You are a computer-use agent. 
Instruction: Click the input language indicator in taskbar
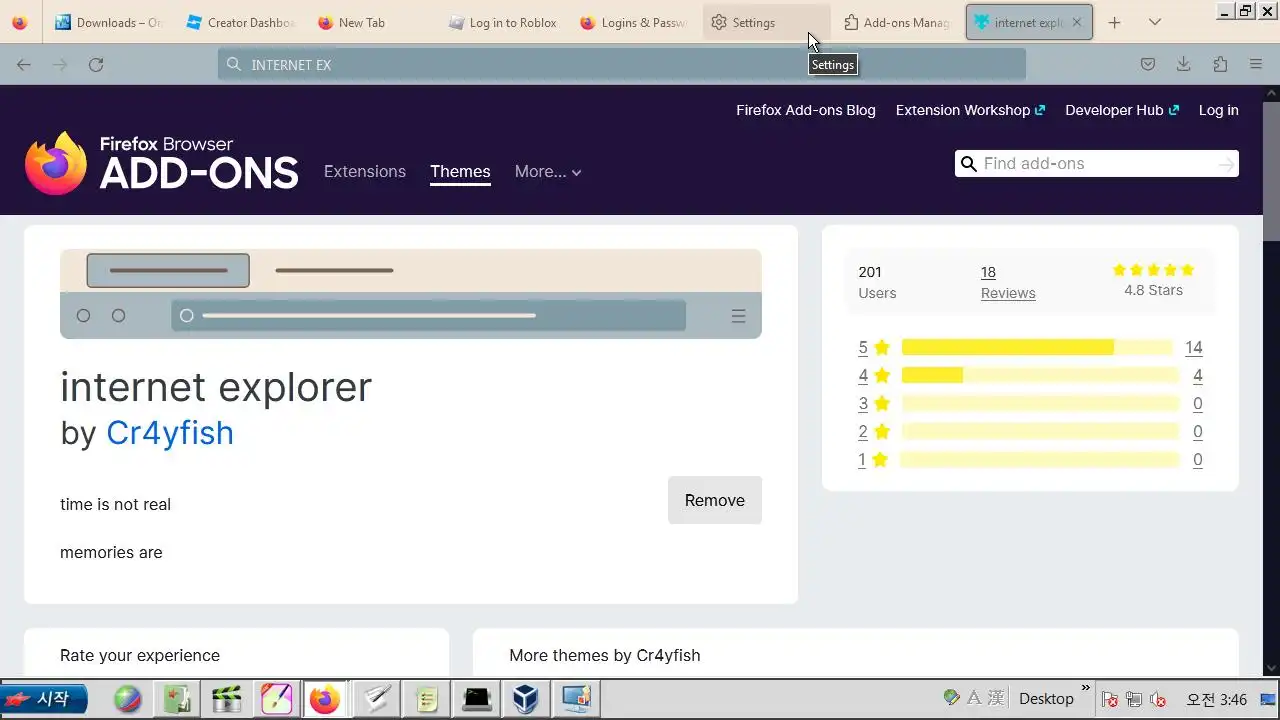973,698
